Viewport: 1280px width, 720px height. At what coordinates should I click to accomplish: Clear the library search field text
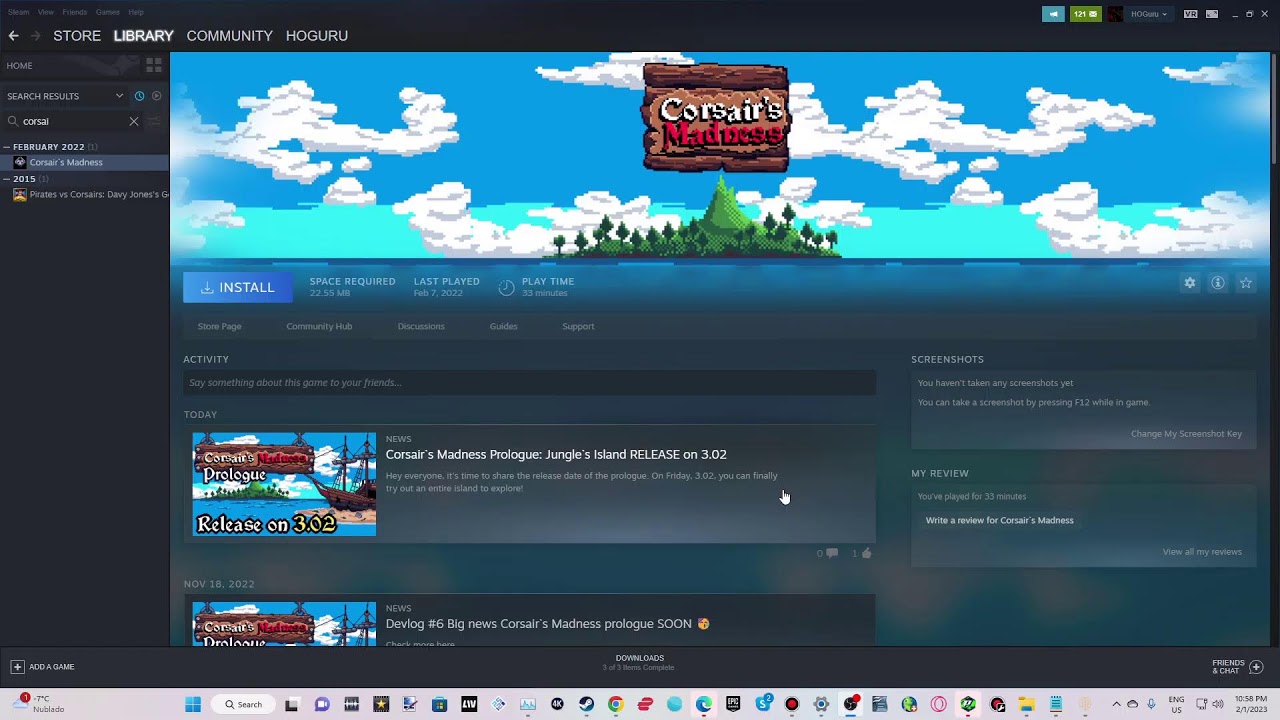134,121
